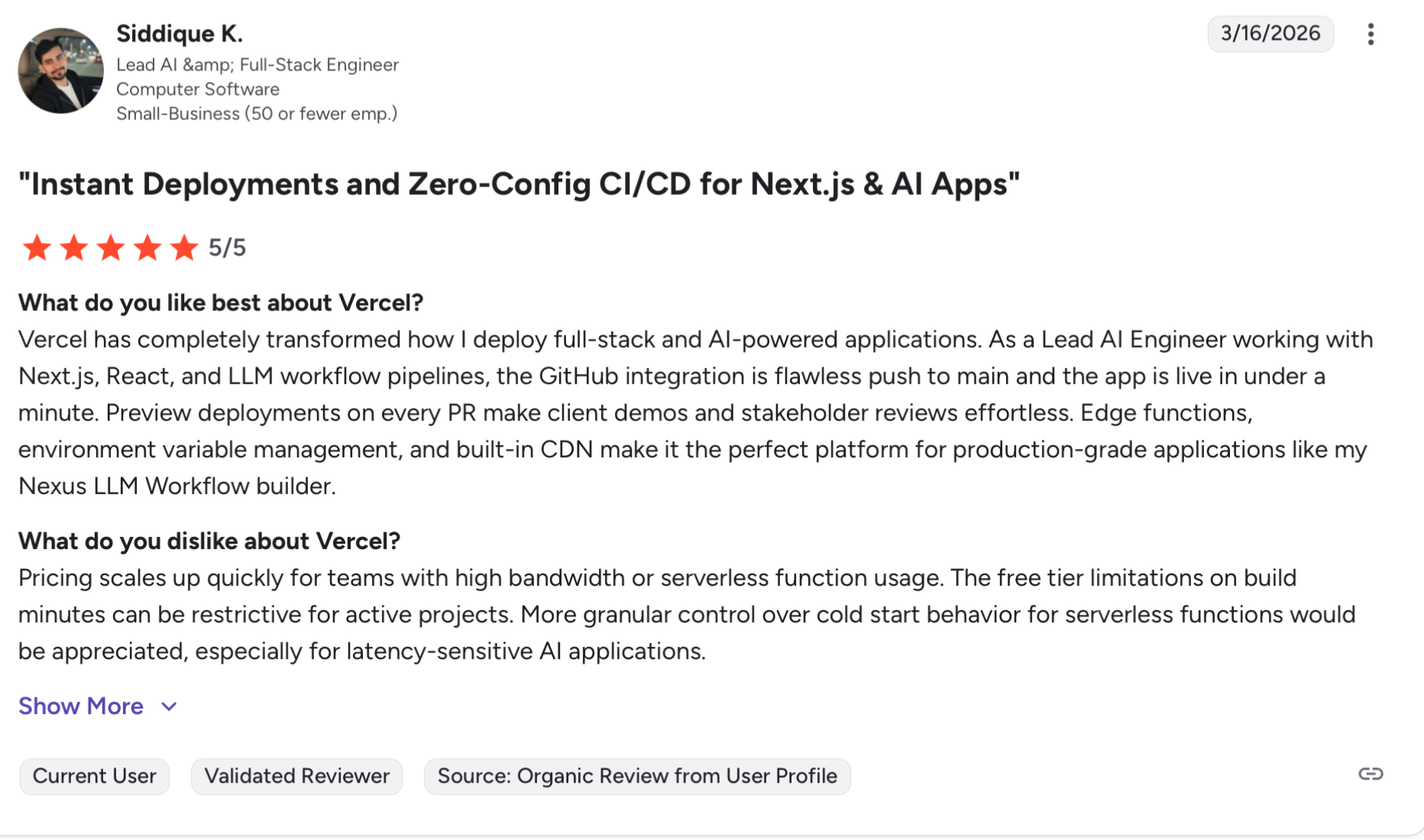
Task: Click the copy review link icon
Action: coord(1371,774)
